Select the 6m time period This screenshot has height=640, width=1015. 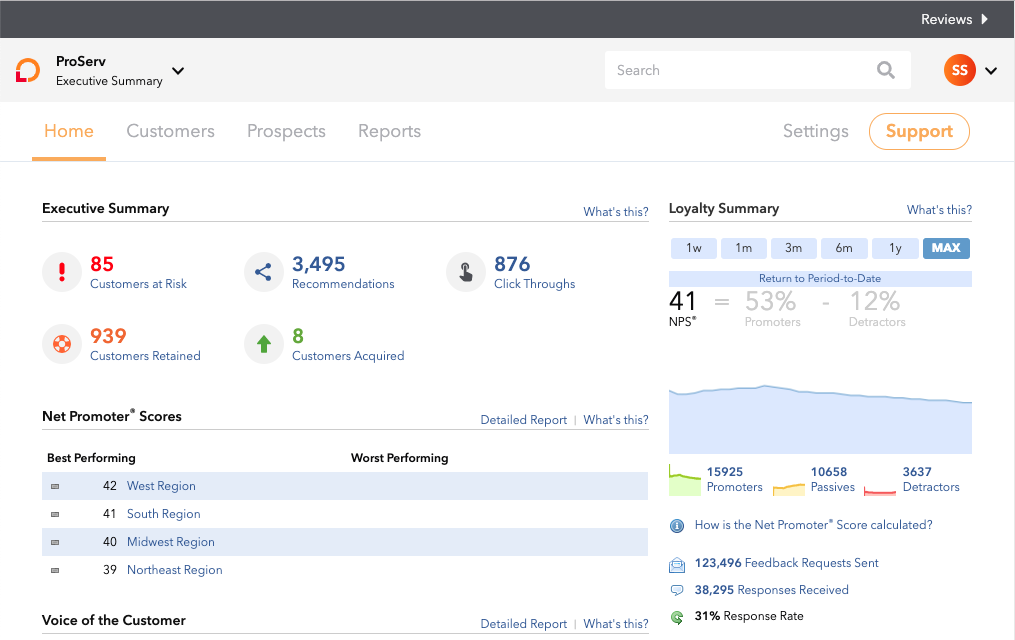844,248
